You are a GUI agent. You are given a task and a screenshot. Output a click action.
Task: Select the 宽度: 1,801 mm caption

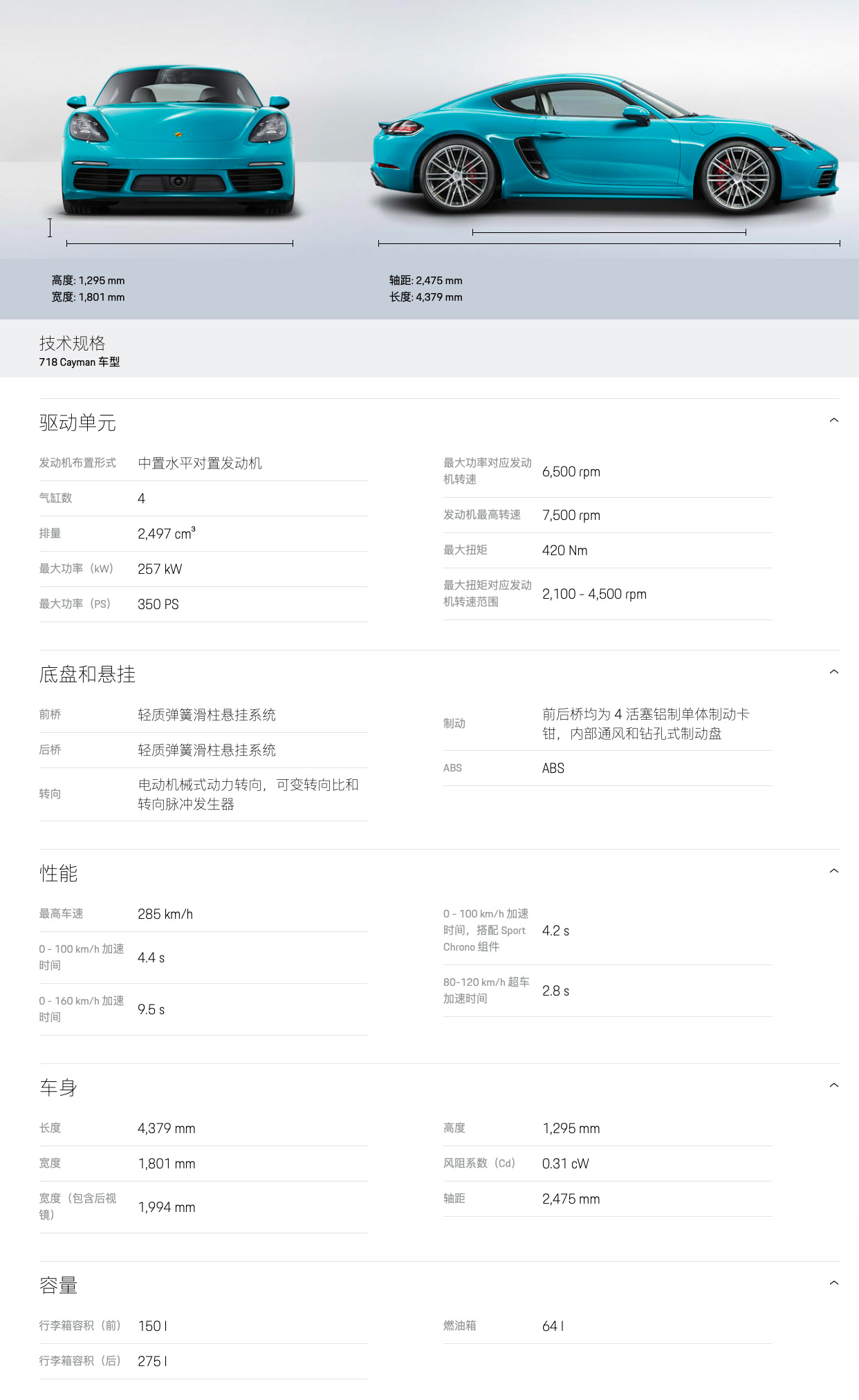(88, 297)
